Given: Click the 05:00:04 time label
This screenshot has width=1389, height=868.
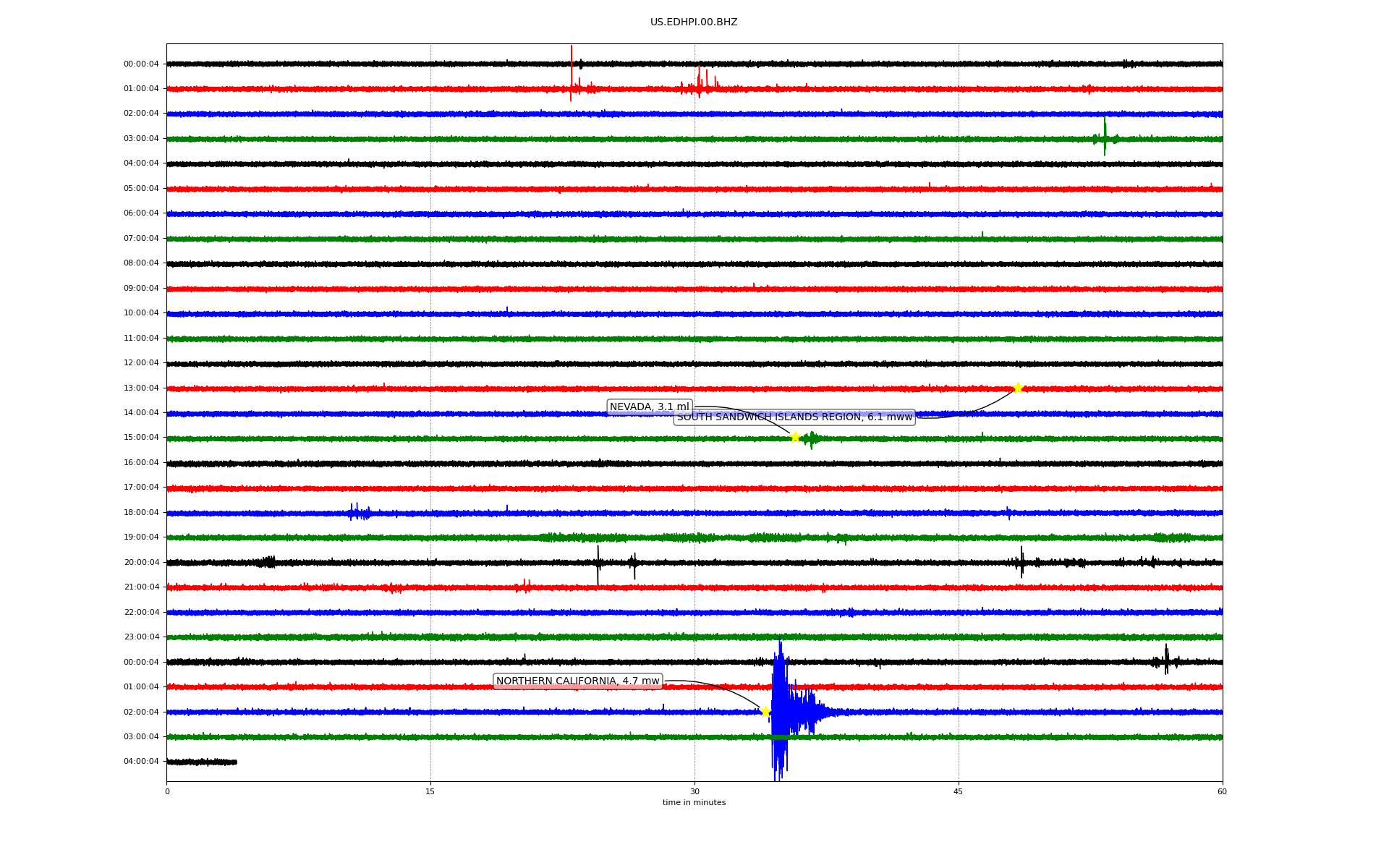Looking at the screenshot, I should click(141, 189).
